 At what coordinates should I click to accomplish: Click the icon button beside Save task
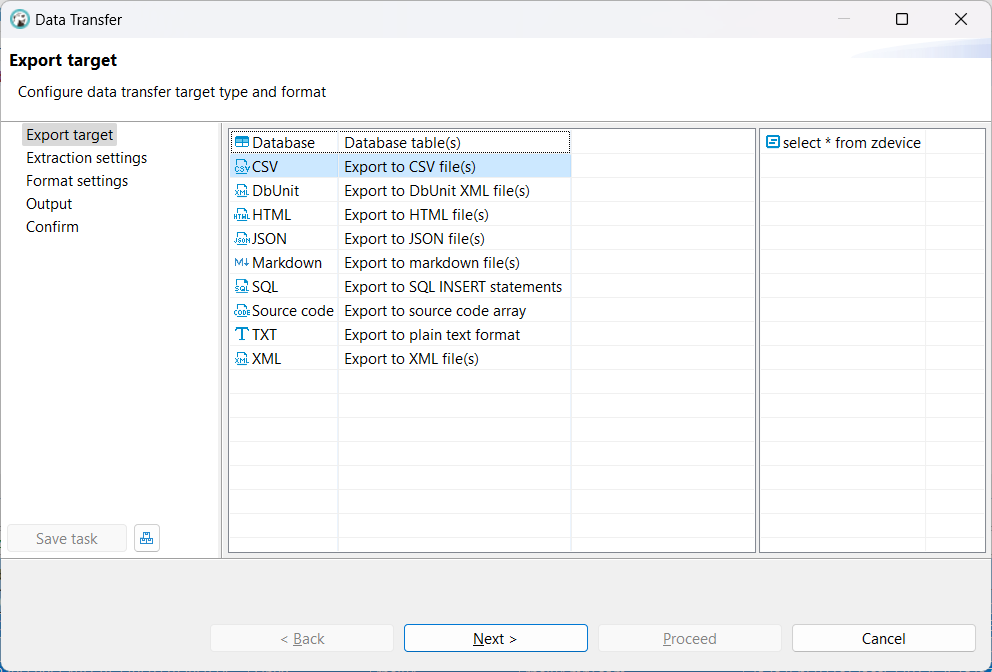(146, 539)
